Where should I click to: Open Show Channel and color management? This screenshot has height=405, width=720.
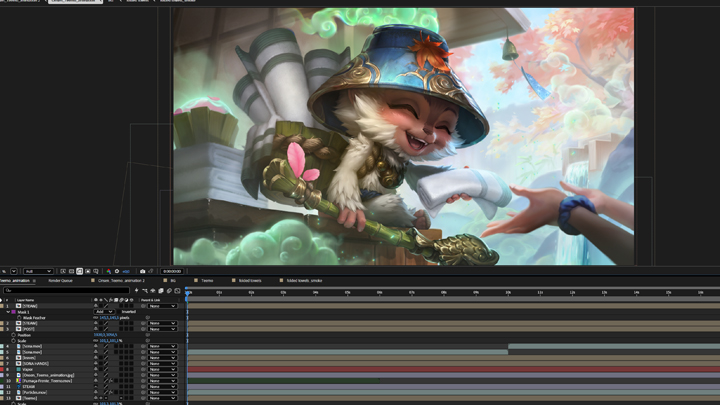pos(108,271)
